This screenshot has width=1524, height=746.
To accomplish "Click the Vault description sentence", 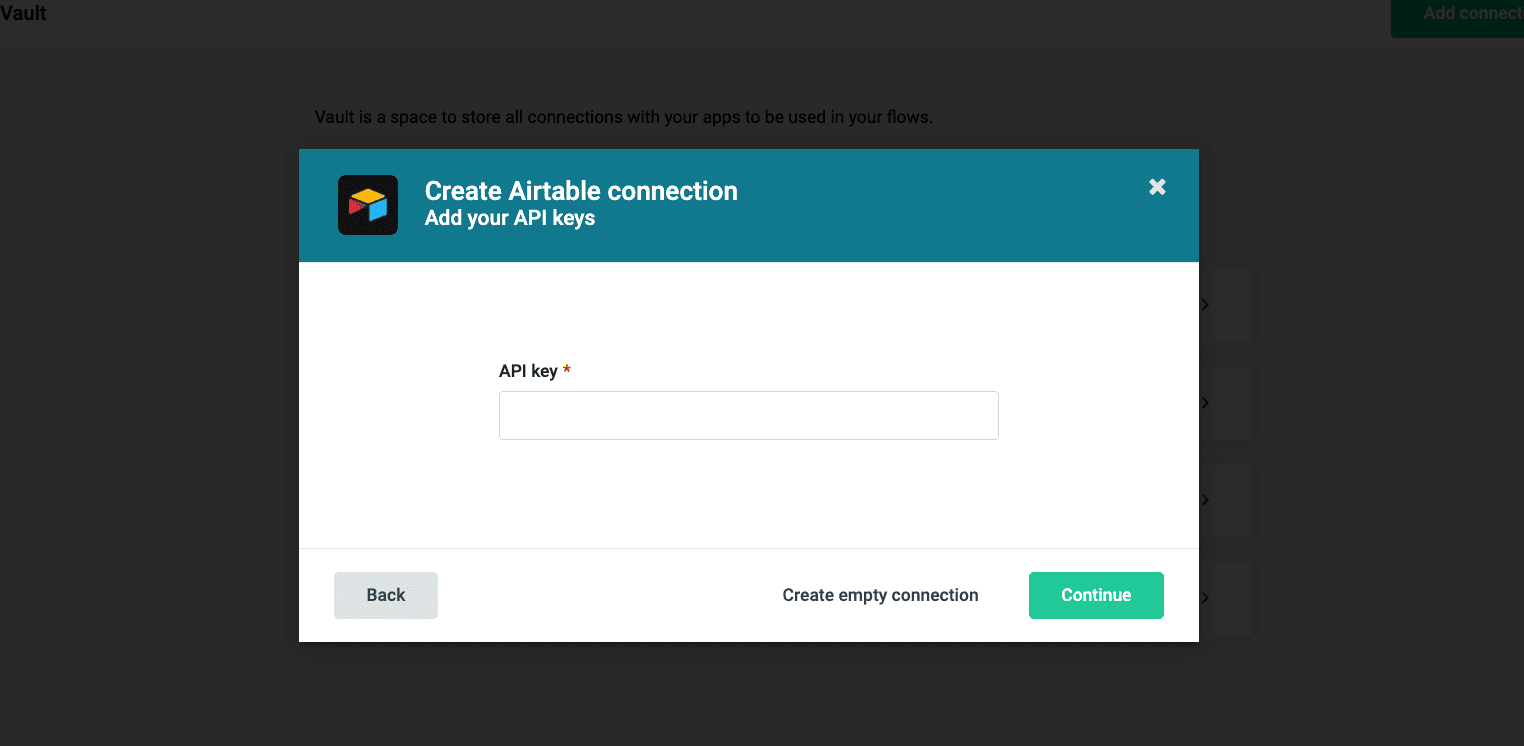I will (623, 117).
